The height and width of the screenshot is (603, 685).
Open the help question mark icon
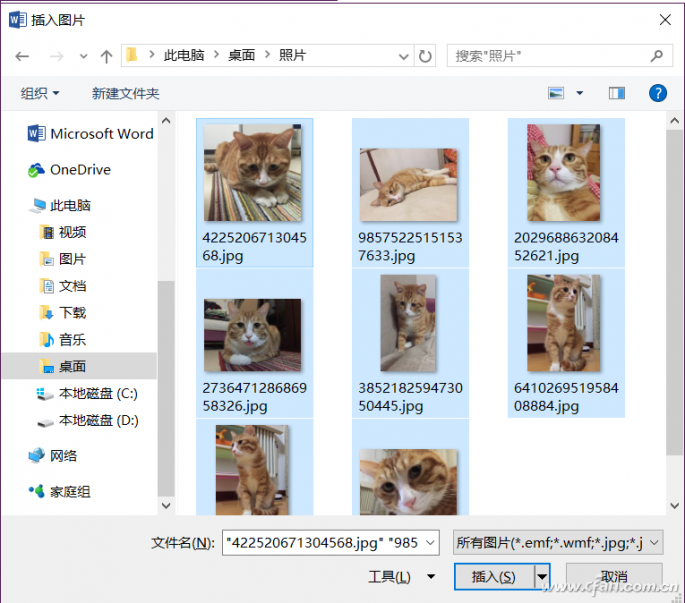tap(657, 93)
